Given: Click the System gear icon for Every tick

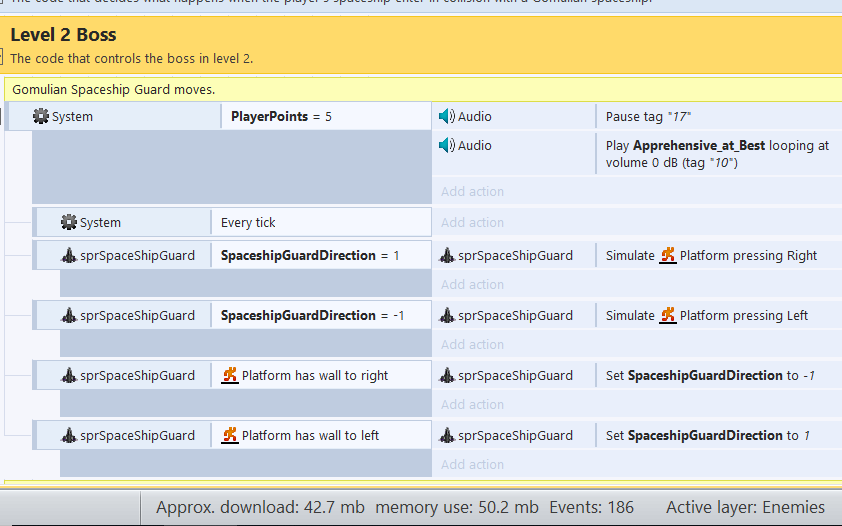Looking at the screenshot, I should click(x=68, y=223).
